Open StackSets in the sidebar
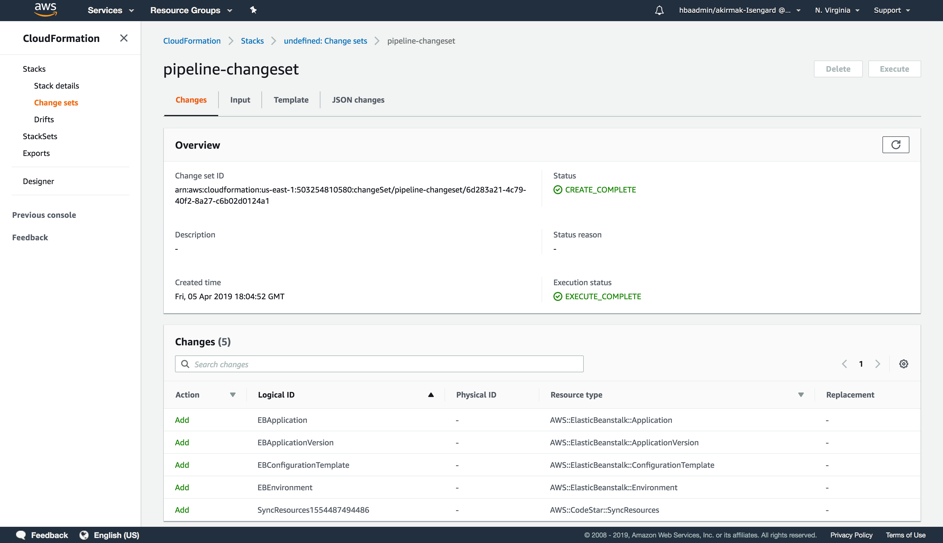943x543 pixels. (40, 136)
